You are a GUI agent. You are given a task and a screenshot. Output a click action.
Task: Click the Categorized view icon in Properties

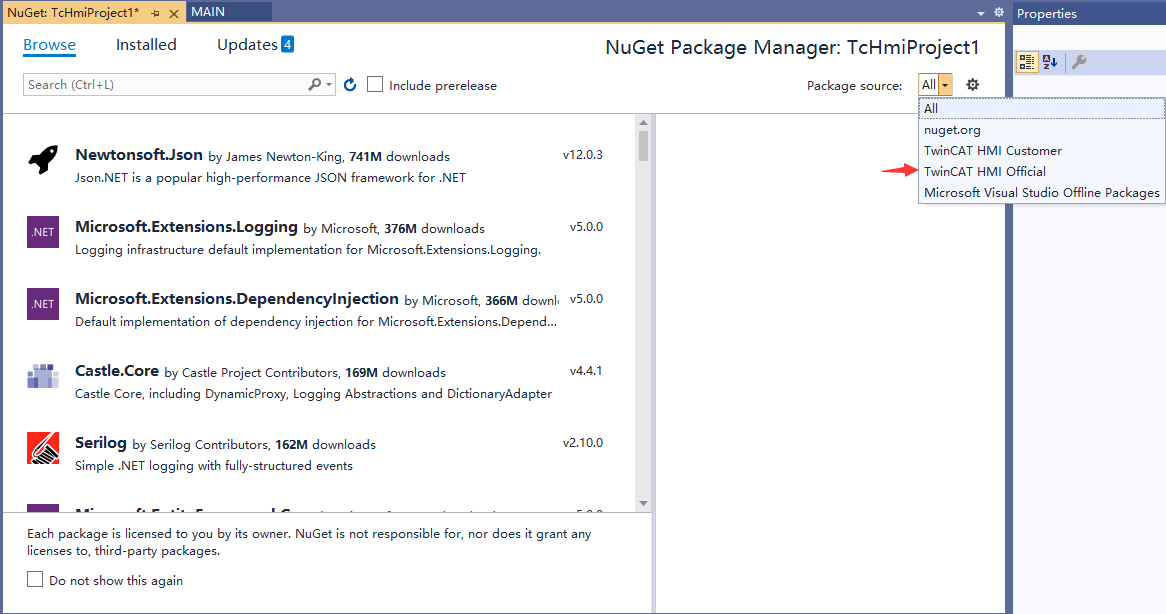point(1027,62)
